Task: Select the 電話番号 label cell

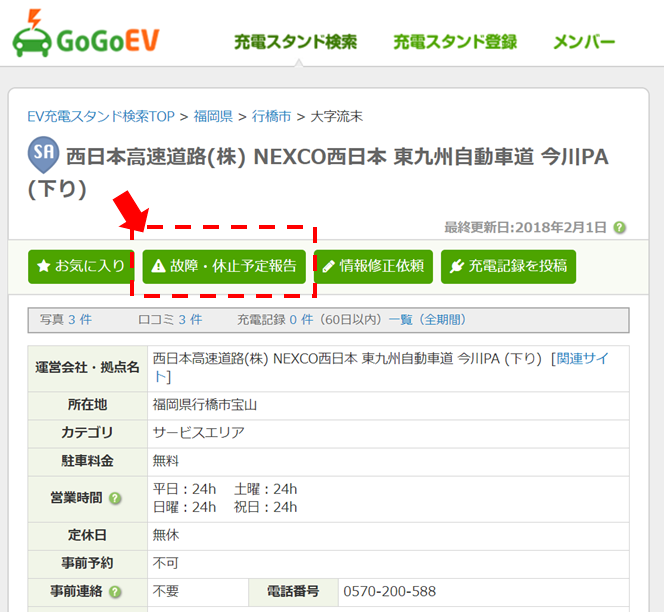Action: point(293,592)
